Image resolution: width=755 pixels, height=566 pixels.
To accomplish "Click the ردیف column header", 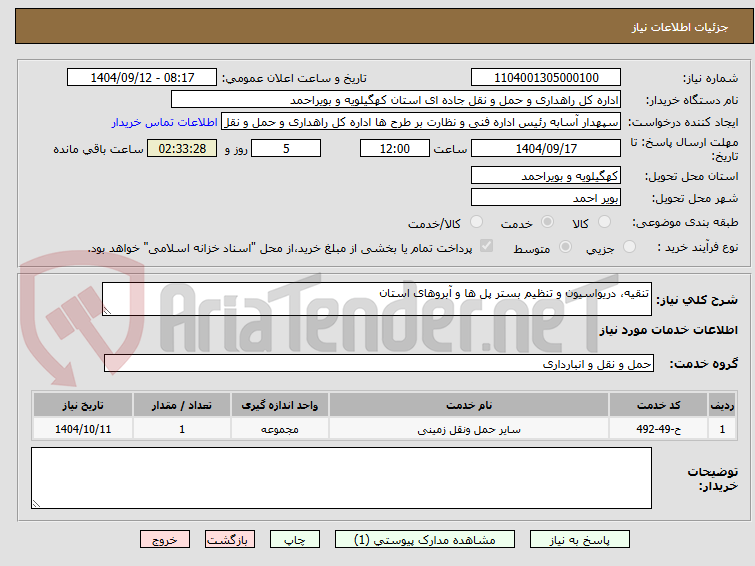I will (x=722, y=405).
